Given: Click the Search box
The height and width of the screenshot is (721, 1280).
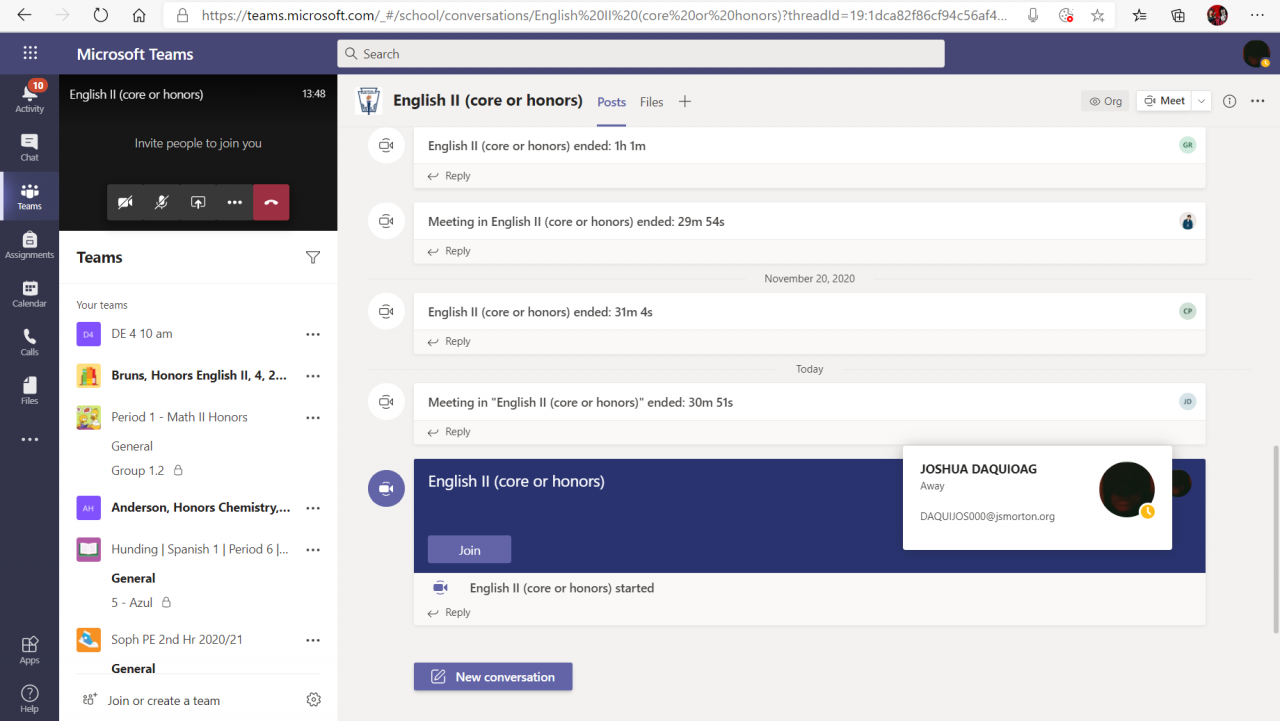Looking at the screenshot, I should (x=641, y=54).
